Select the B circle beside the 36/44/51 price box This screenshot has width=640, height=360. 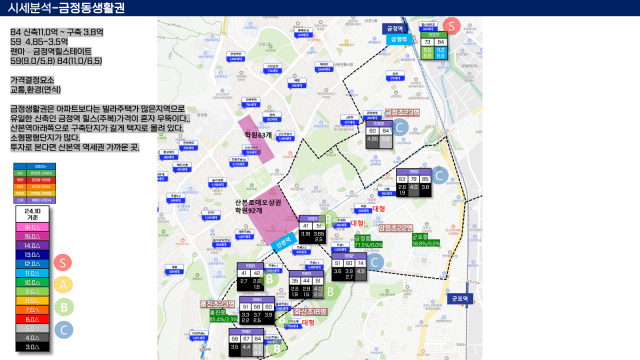[331, 291]
